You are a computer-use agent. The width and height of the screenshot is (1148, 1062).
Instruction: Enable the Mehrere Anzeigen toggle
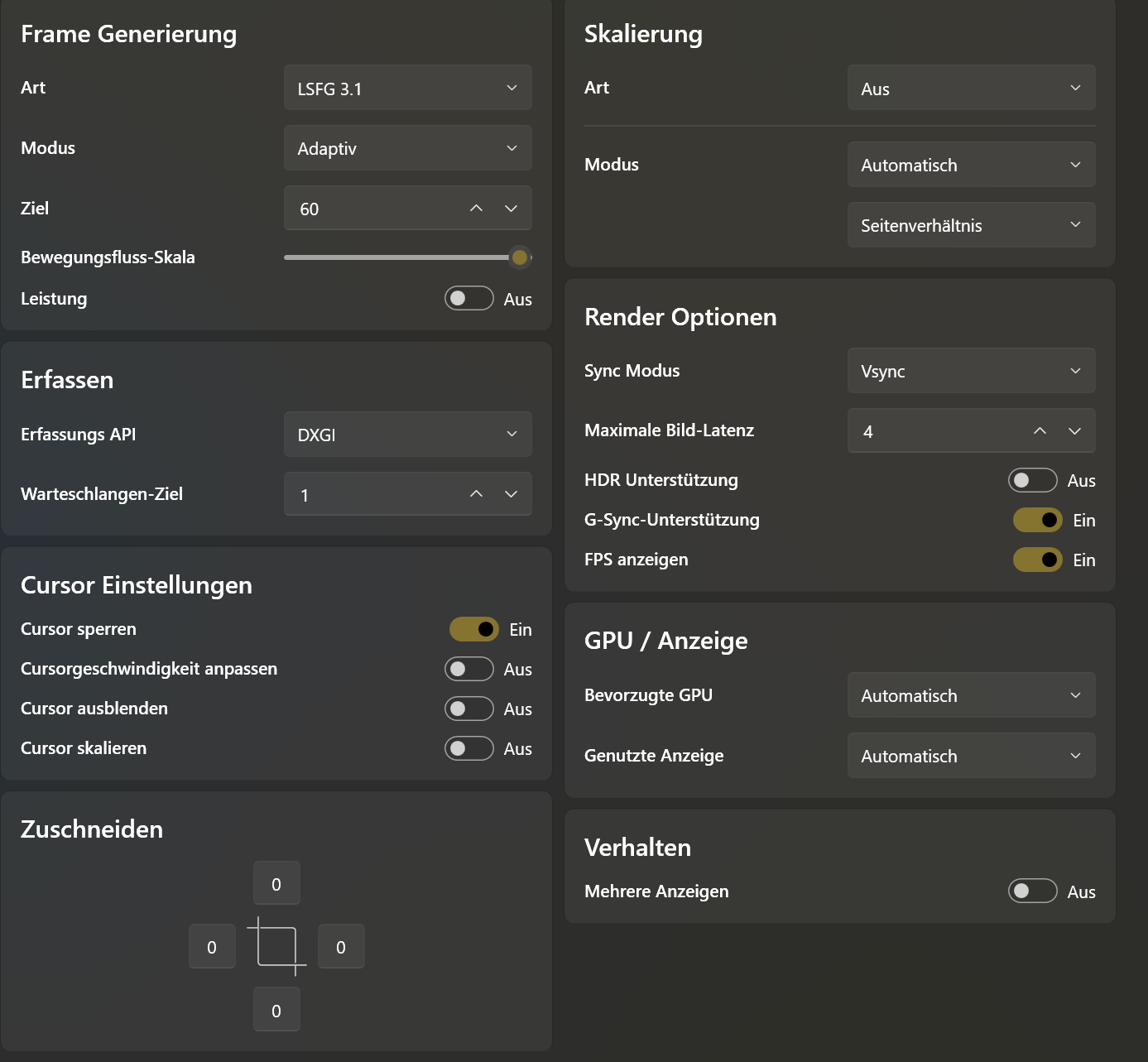tap(1032, 891)
